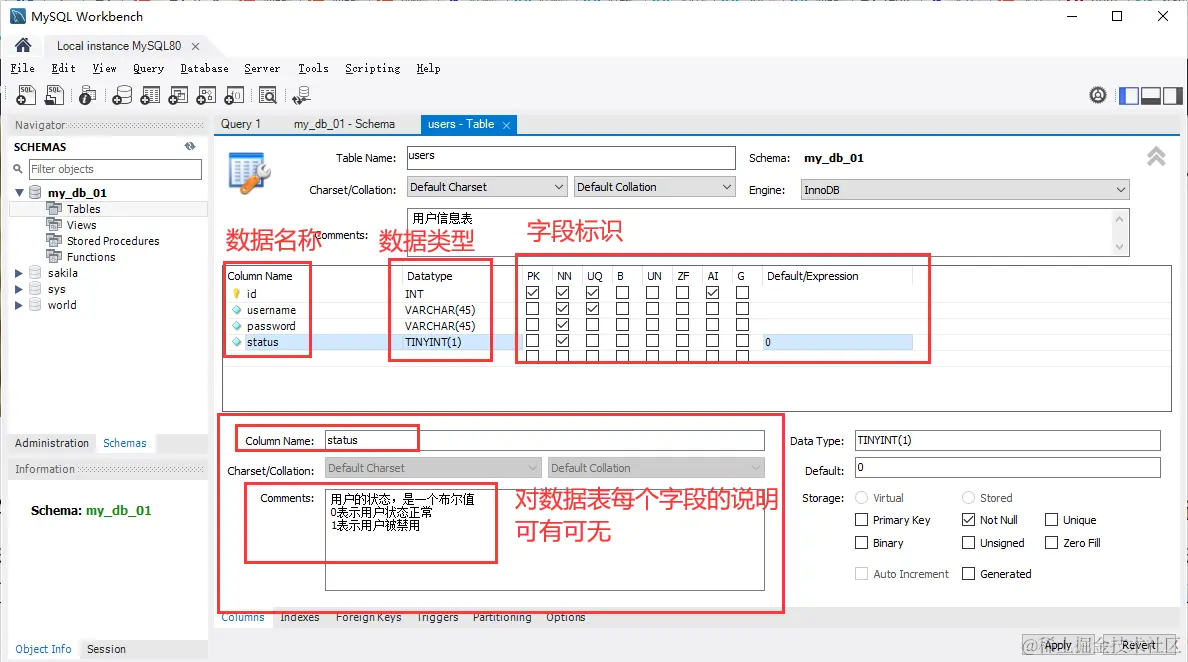Open the Engine InnoDB dropdown
This screenshot has width=1188, height=662.
coord(964,189)
